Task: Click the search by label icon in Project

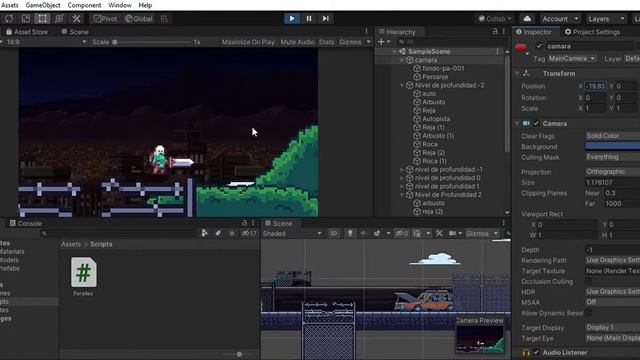Action: coord(218,233)
